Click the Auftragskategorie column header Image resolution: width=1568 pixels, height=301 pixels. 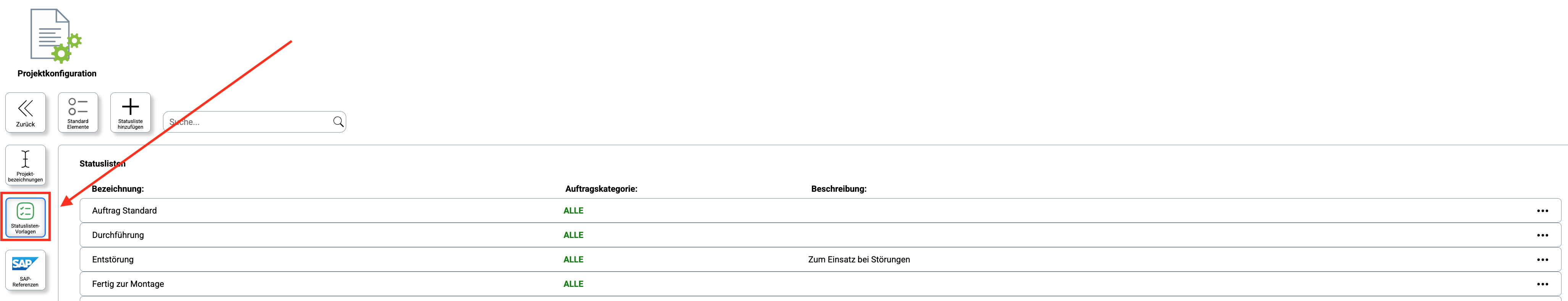click(x=601, y=189)
